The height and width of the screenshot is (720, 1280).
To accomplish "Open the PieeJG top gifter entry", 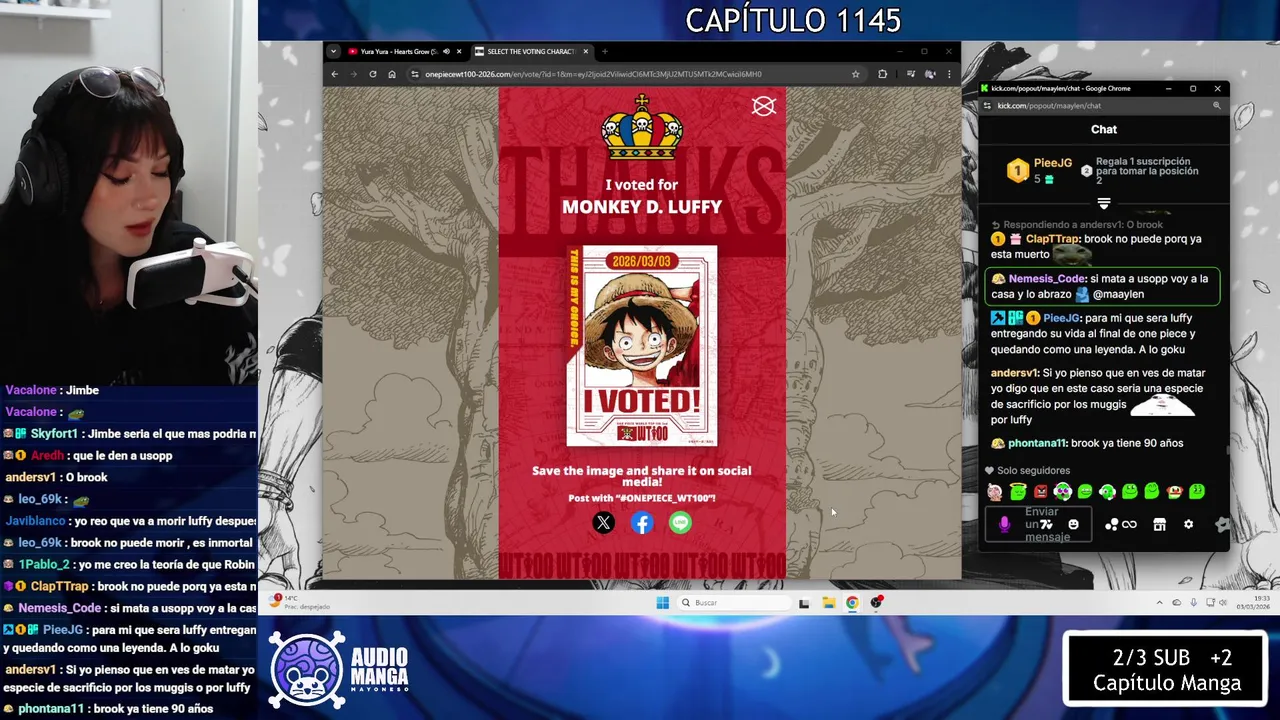I will click(1040, 170).
